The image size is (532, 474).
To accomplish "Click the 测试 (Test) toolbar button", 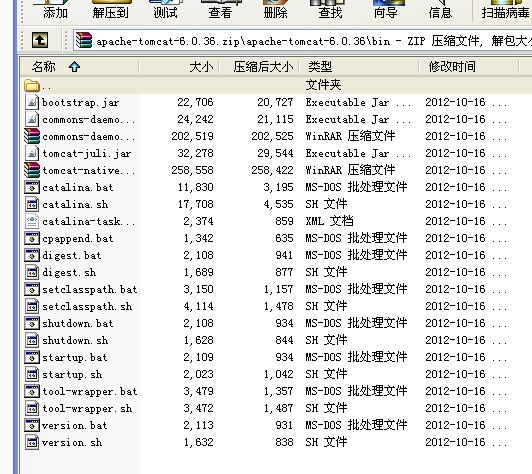I will [x=166, y=10].
